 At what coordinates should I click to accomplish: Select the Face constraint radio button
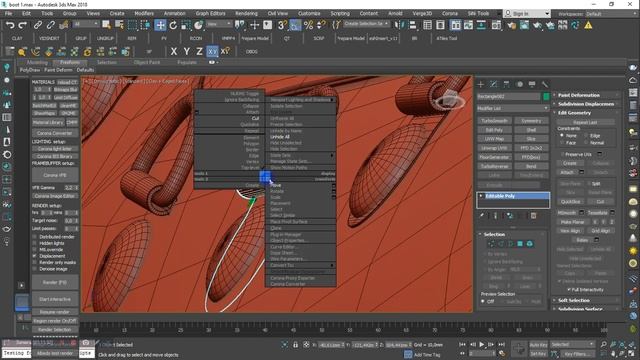coord(562,143)
